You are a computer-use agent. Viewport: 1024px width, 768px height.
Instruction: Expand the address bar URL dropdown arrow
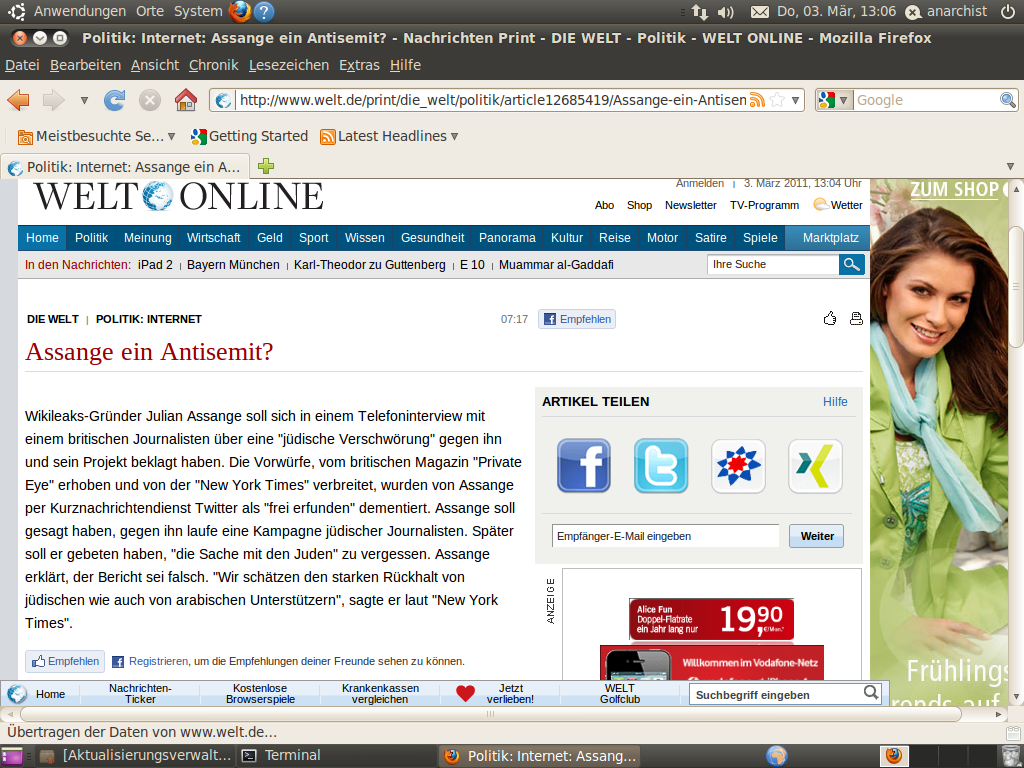(795, 101)
